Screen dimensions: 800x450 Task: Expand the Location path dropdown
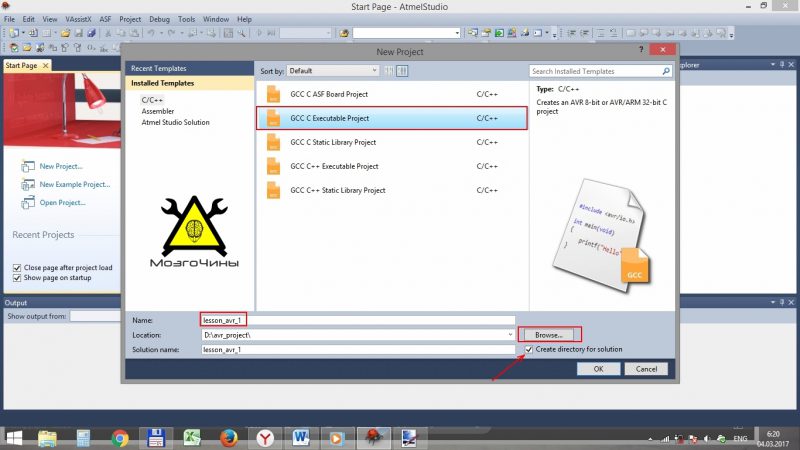coord(510,335)
